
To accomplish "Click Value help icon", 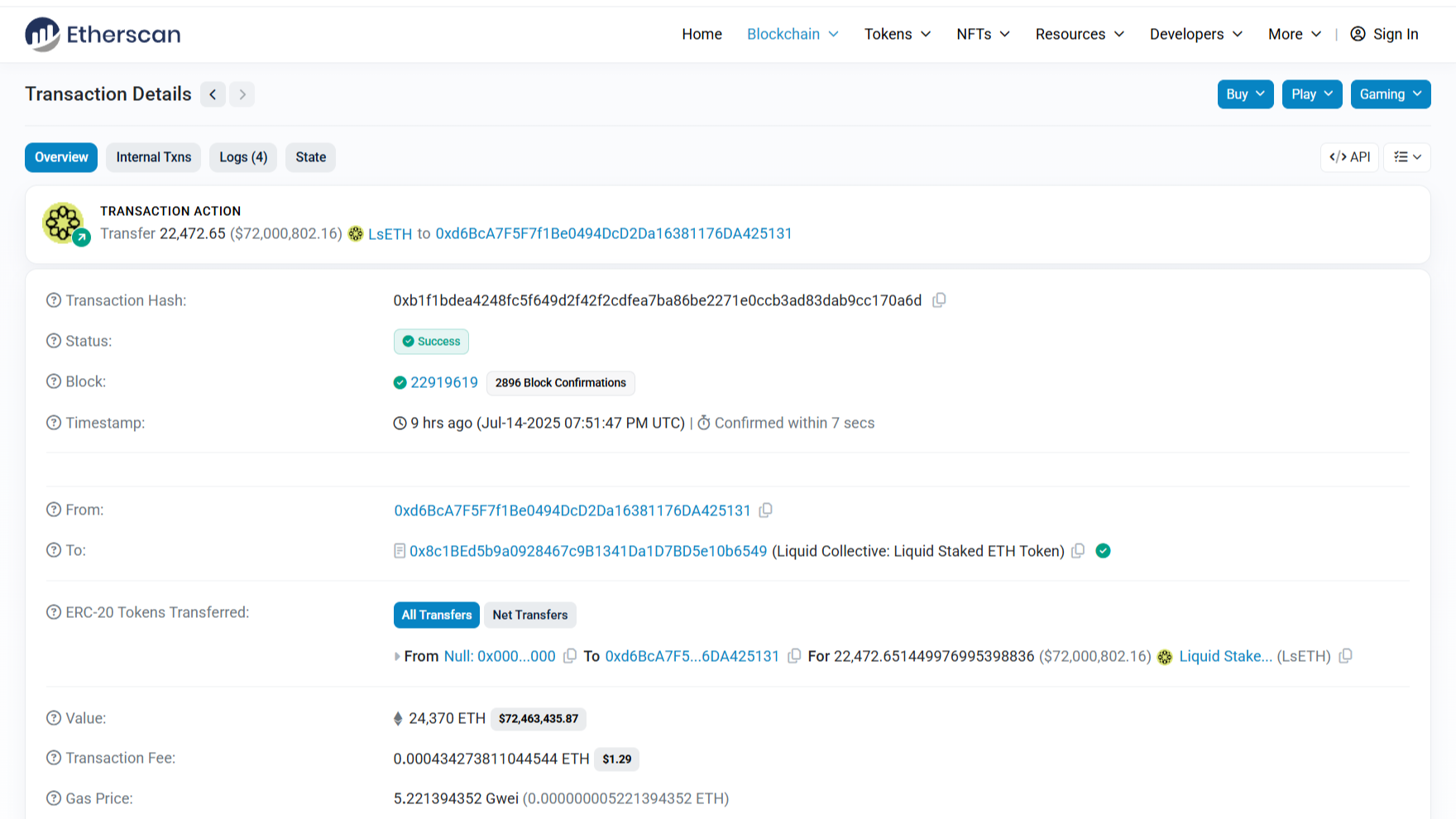I will pos(54,718).
